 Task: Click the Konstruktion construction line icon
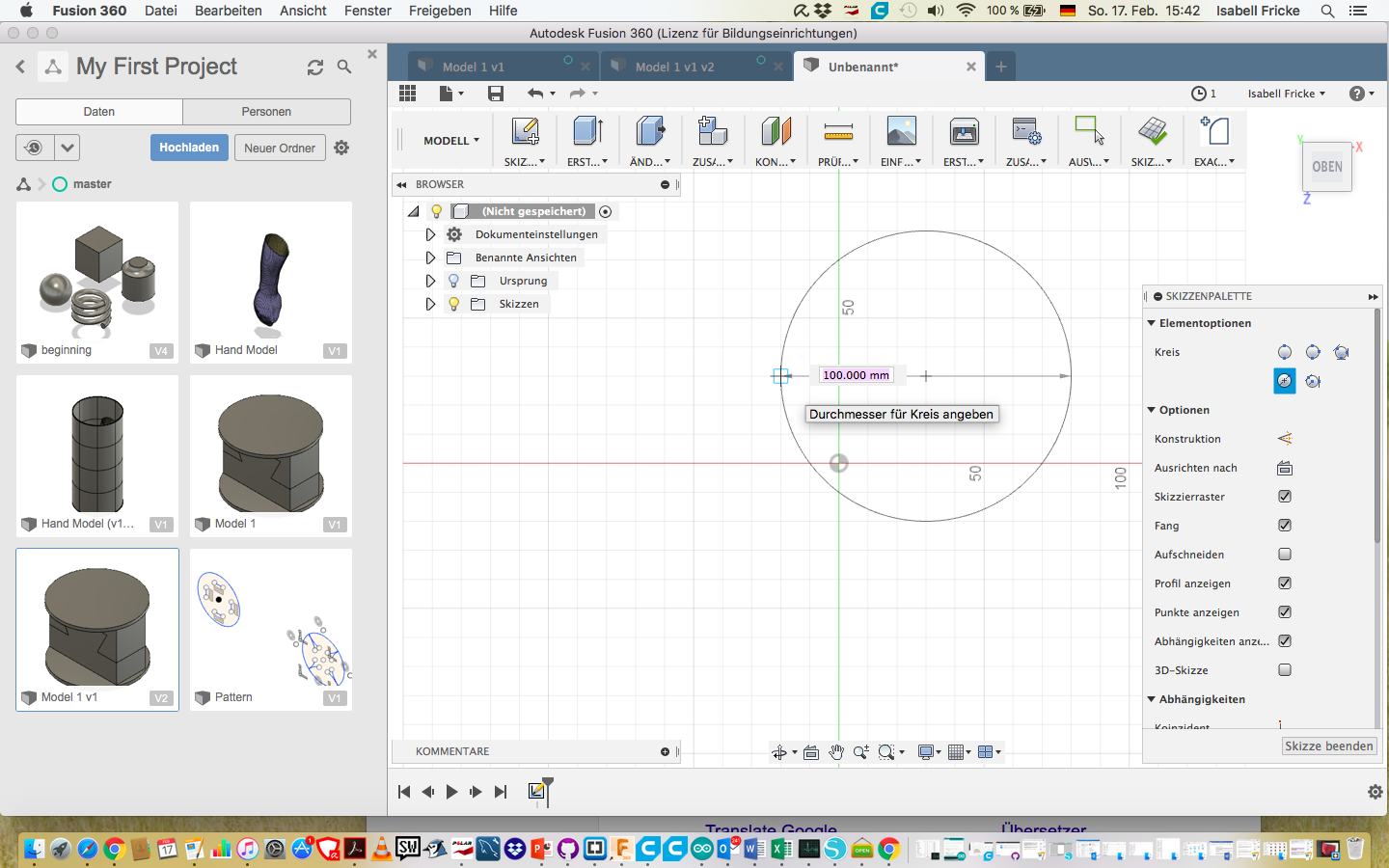click(x=1285, y=439)
